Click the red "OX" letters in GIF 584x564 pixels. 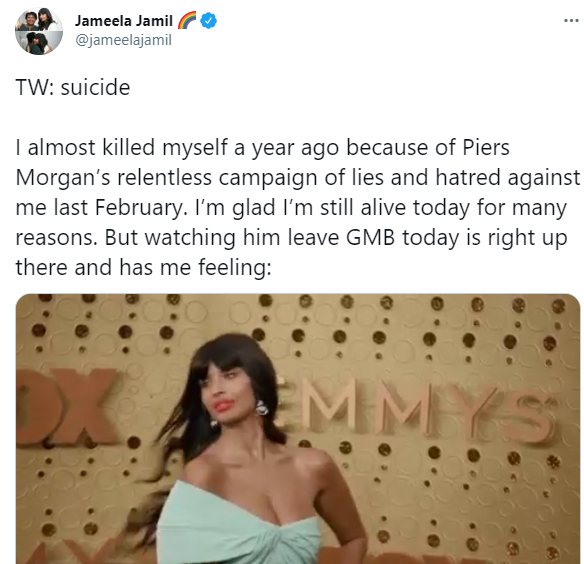coord(67,406)
